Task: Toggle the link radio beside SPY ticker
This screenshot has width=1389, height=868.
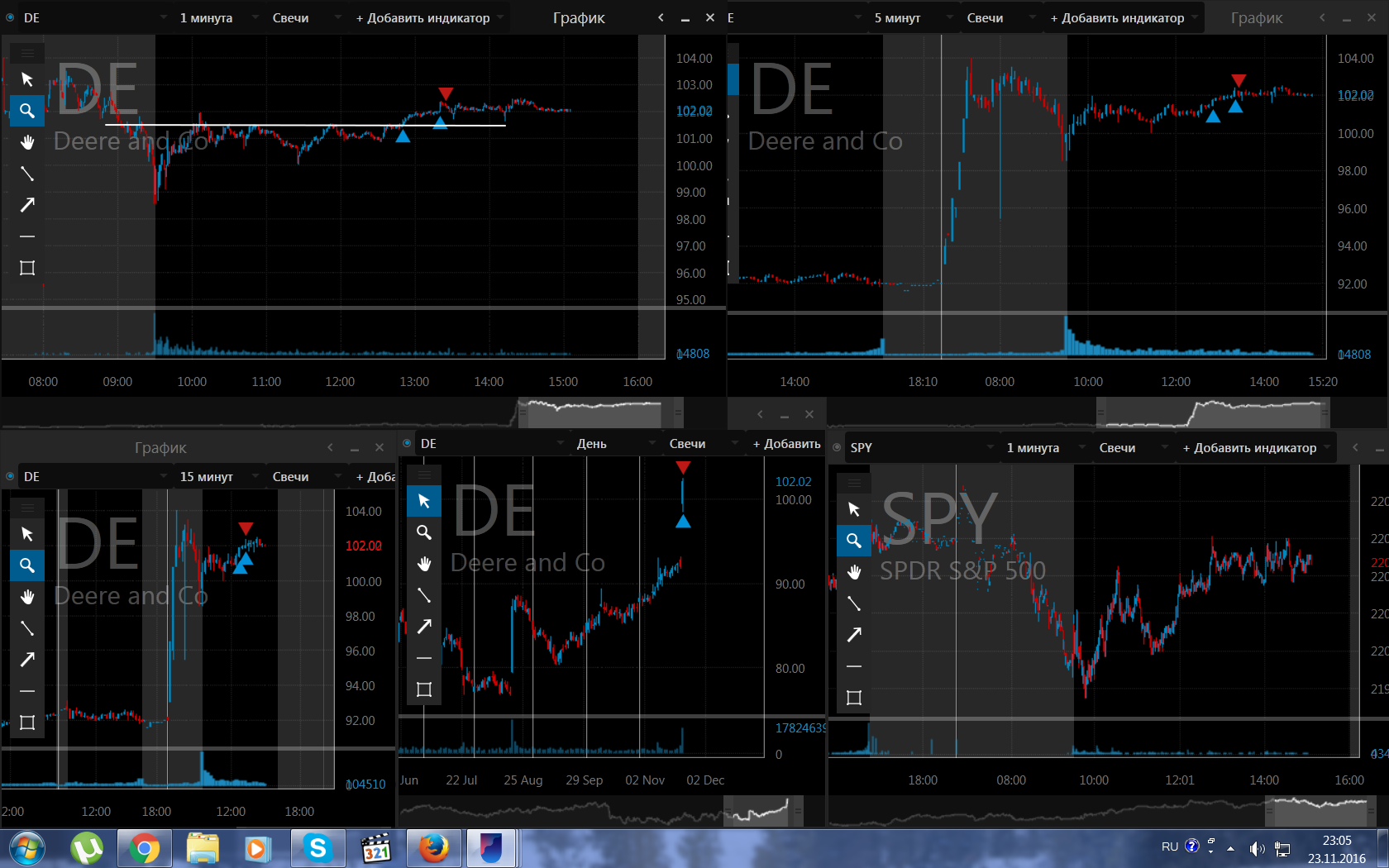Action: 837,447
